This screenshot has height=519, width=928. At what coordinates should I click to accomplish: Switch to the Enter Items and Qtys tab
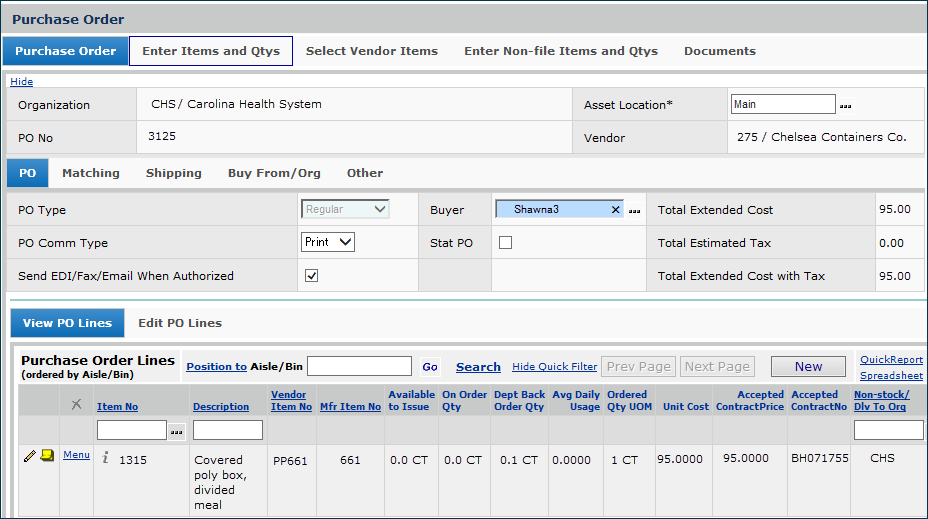tap(211, 51)
